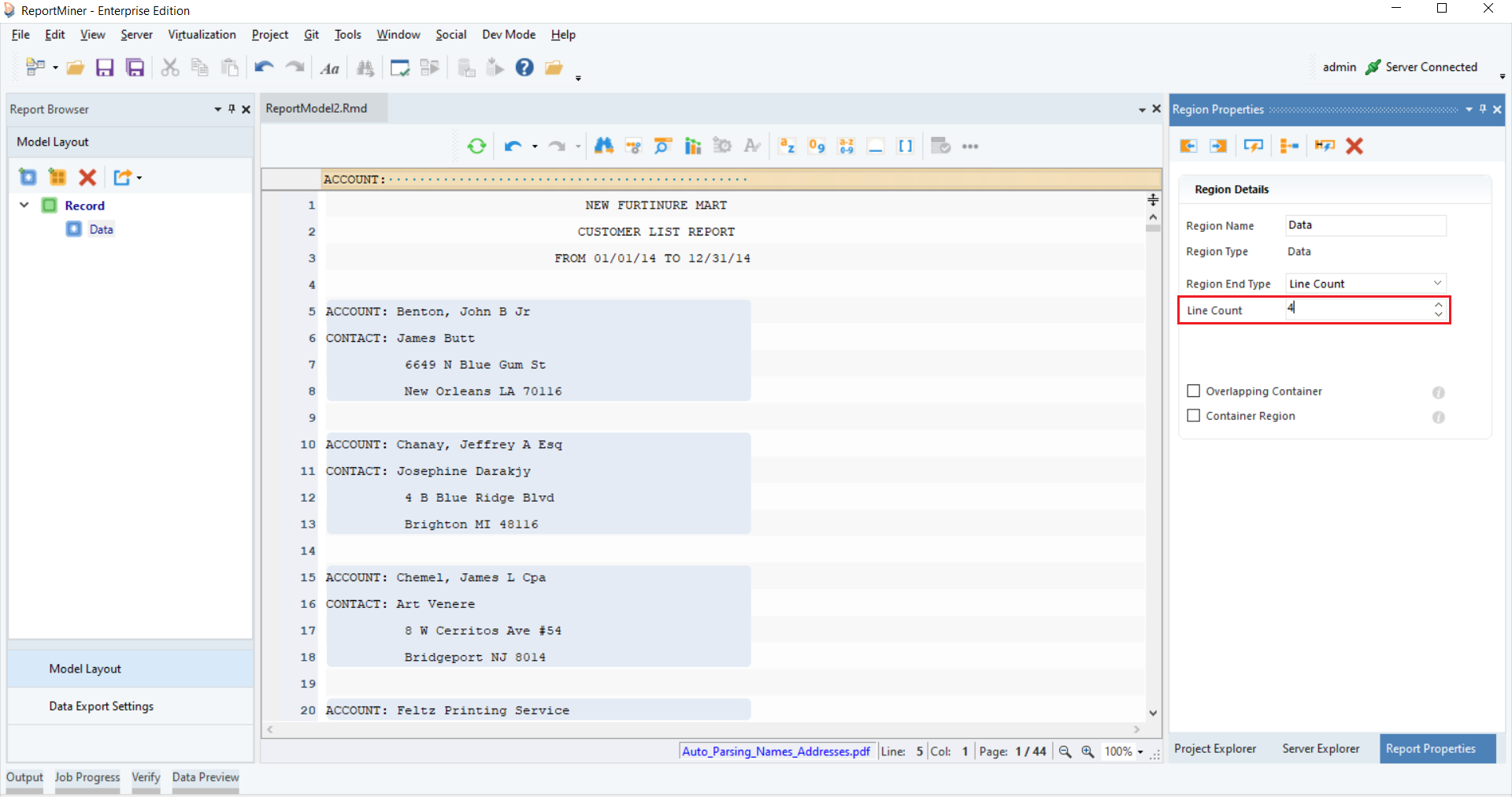Image resolution: width=1512 pixels, height=797 pixels.
Task: Click the red X icon in Region Properties toolbar
Action: pyautogui.click(x=1354, y=146)
